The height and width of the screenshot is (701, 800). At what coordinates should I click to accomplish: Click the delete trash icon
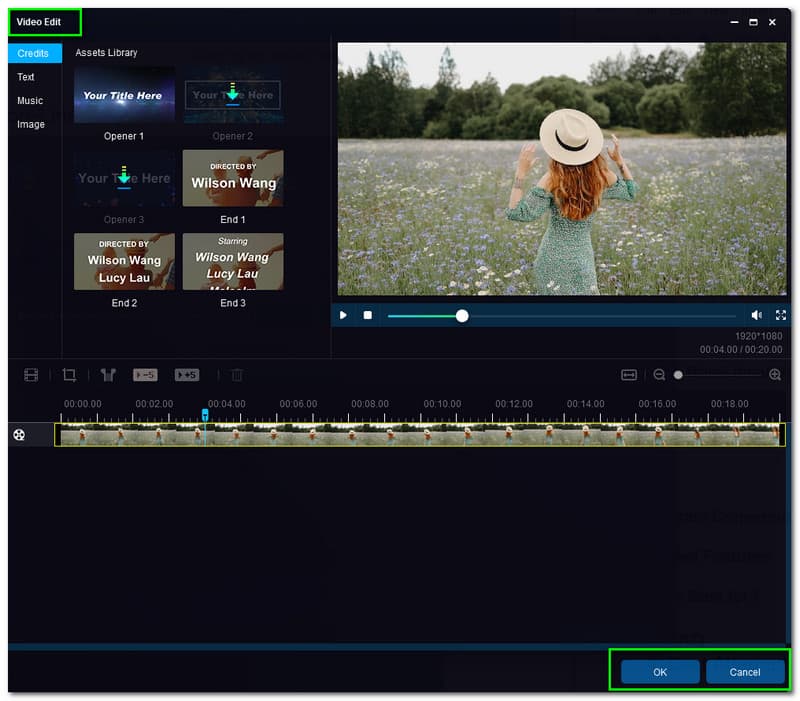(237, 375)
